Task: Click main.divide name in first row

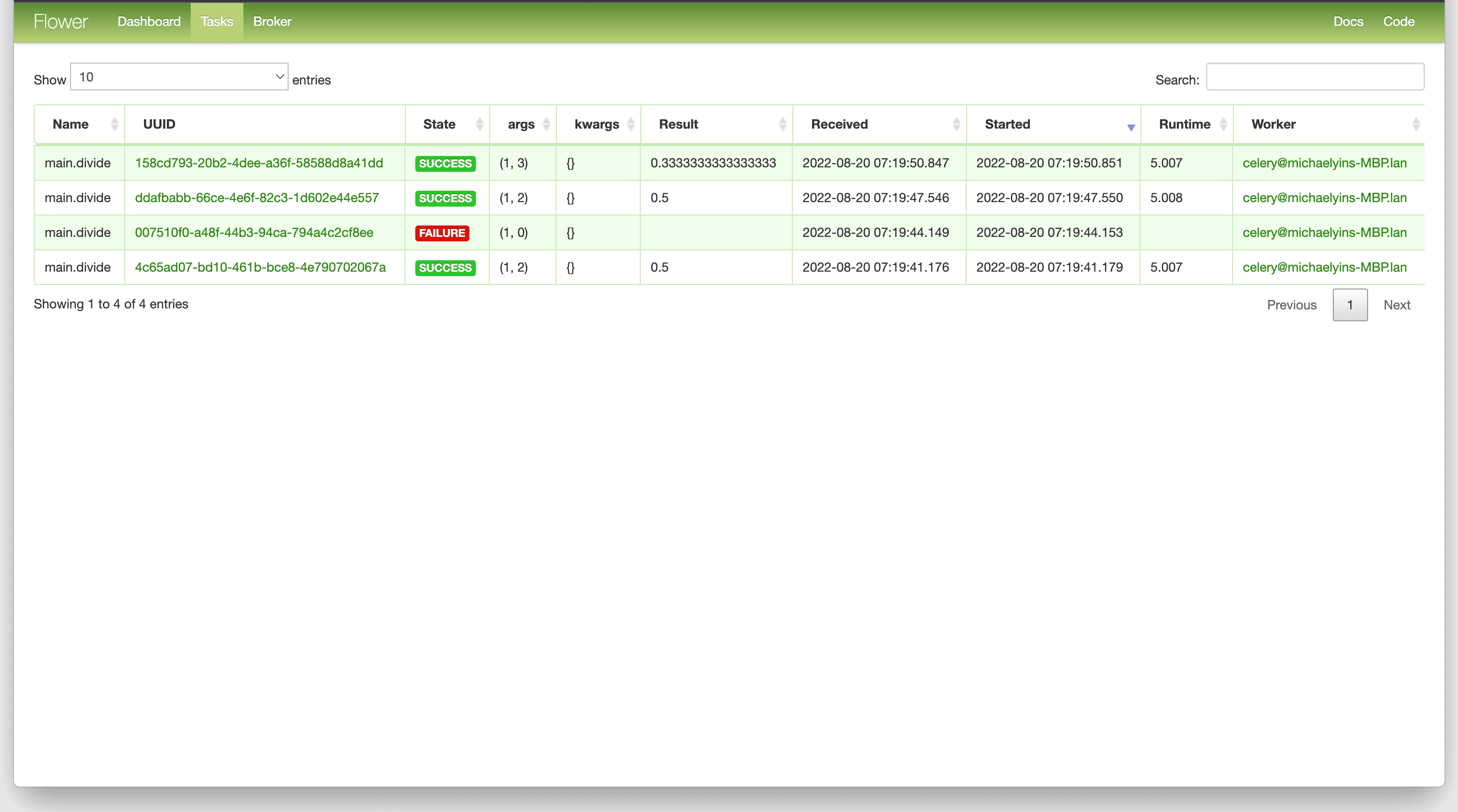Action: (x=77, y=163)
